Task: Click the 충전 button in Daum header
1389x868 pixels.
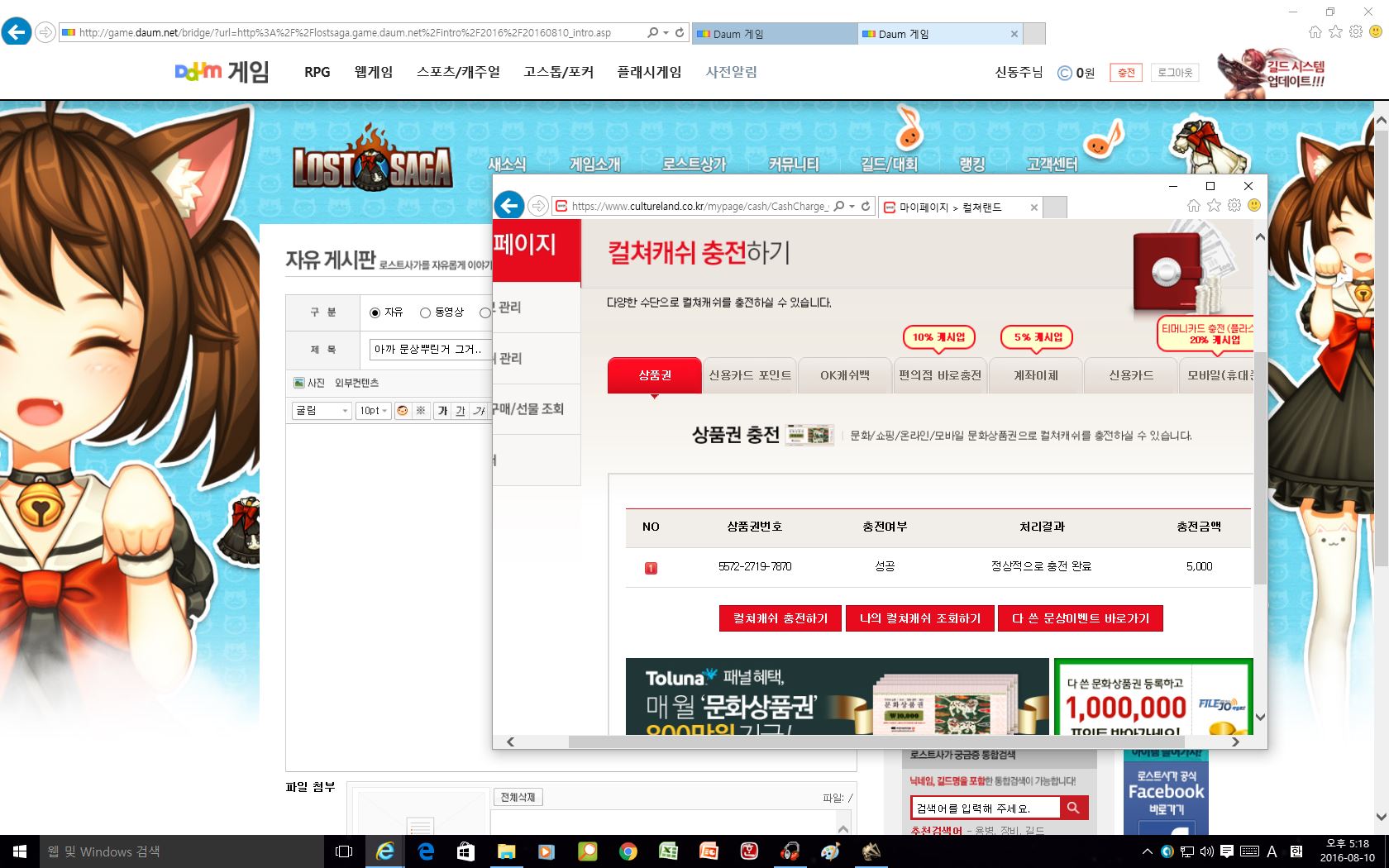Action: (1126, 73)
